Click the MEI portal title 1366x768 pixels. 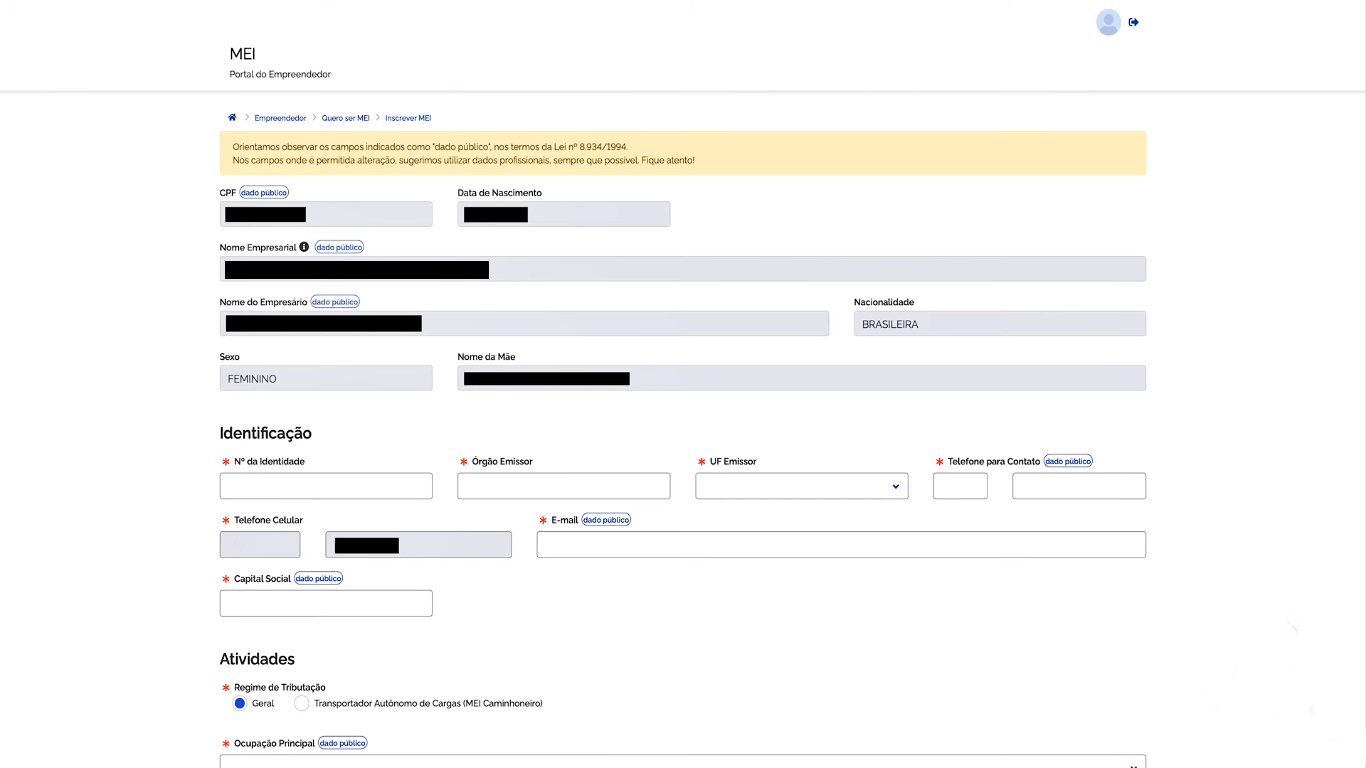click(x=243, y=54)
